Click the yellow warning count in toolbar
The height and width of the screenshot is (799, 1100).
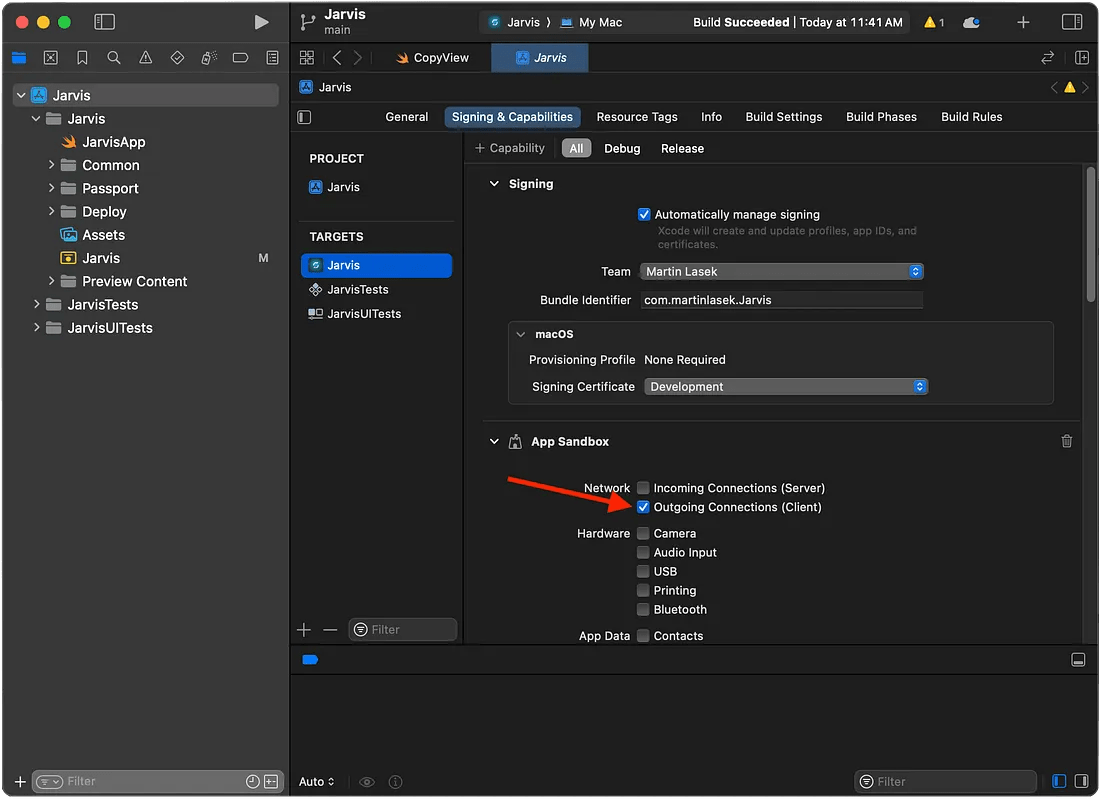point(934,22)
